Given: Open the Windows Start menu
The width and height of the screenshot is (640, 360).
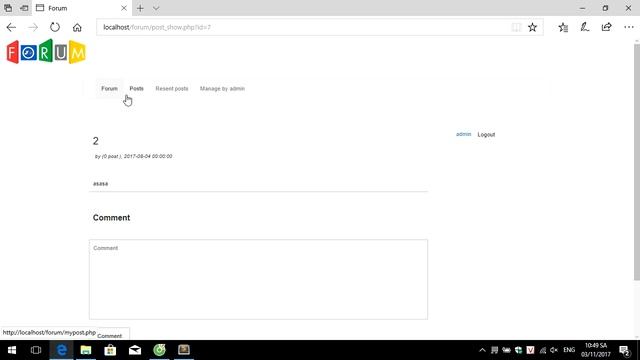Looking at the screenshot, I should pos(11,350).
